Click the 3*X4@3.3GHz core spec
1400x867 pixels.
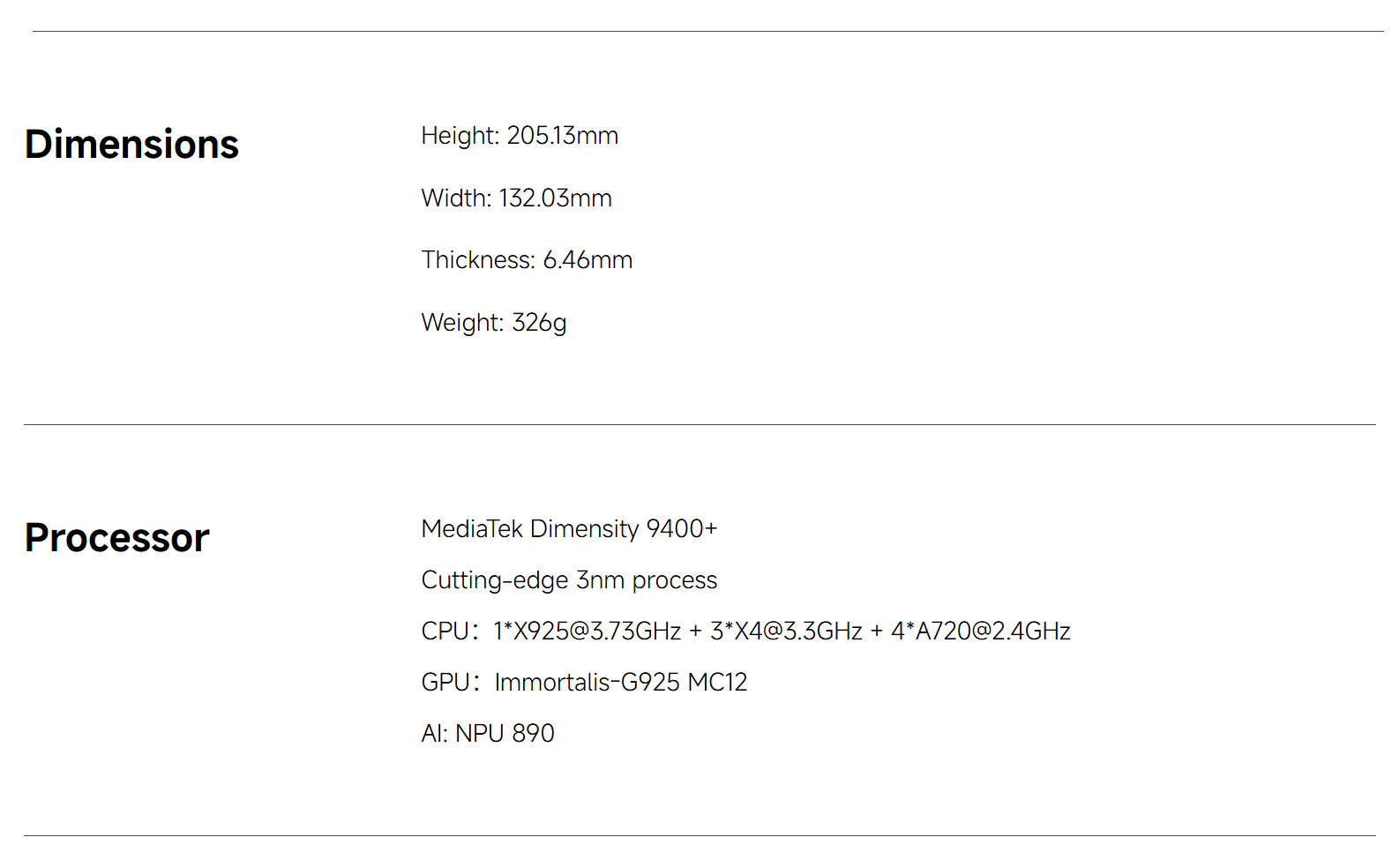point(786,632)
